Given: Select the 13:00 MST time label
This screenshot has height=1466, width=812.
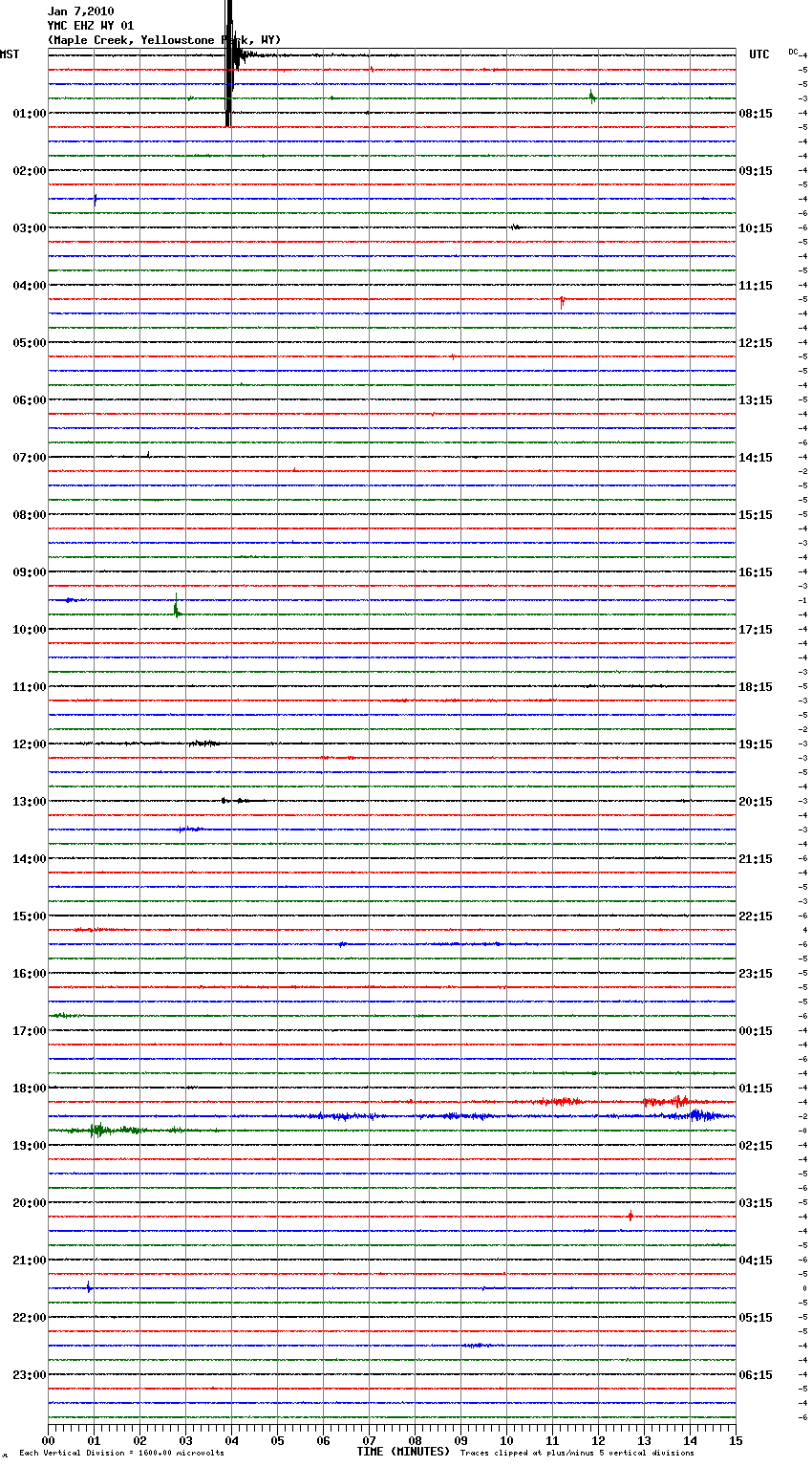Looking at the screenshot, I should click(30, 802).
